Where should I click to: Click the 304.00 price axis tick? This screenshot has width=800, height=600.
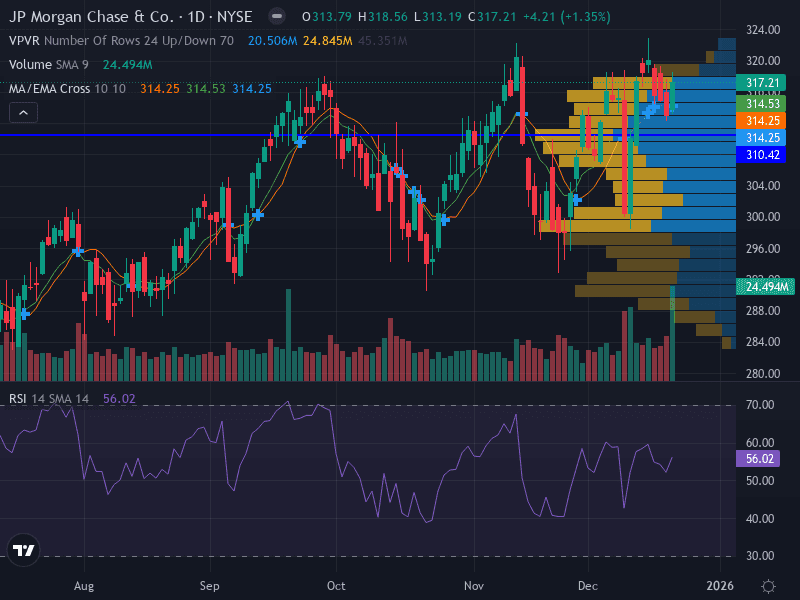click(x=763, y=186)
